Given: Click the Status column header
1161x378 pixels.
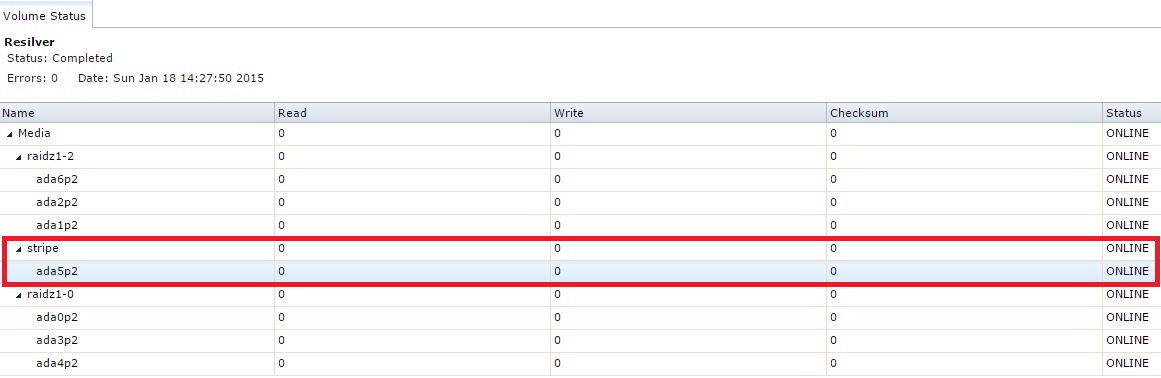Looking at the screenshot, I should tap(1131, 113).
